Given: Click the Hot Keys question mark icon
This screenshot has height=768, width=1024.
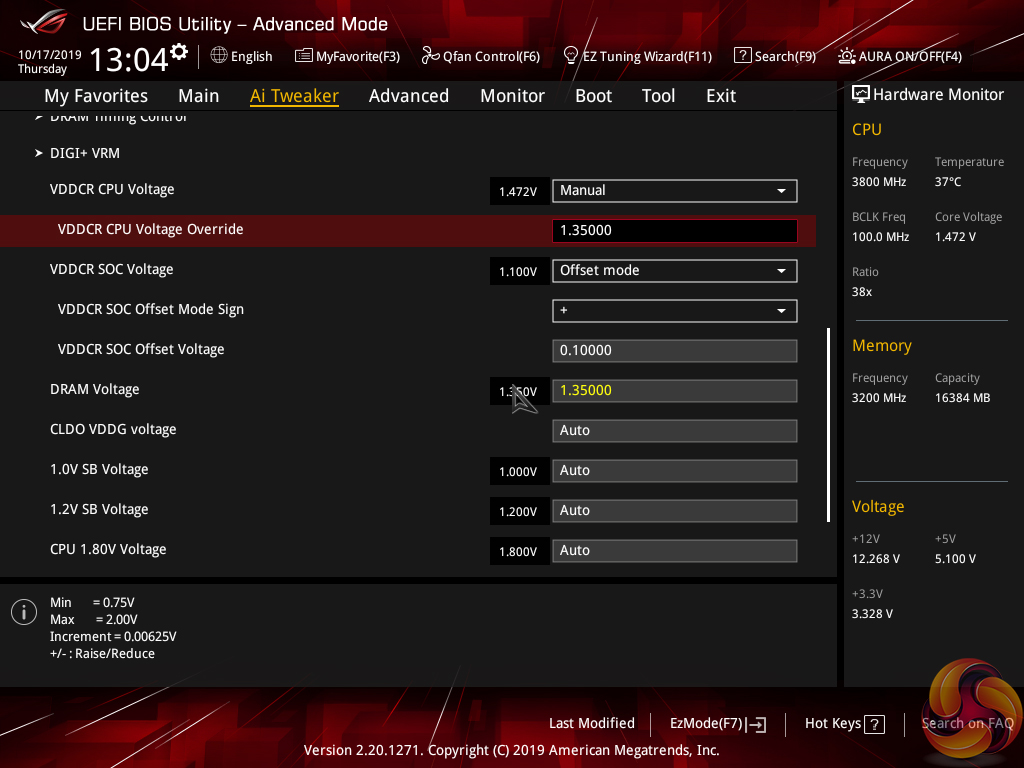Looking at the screenshot, I should click(874, 724).
